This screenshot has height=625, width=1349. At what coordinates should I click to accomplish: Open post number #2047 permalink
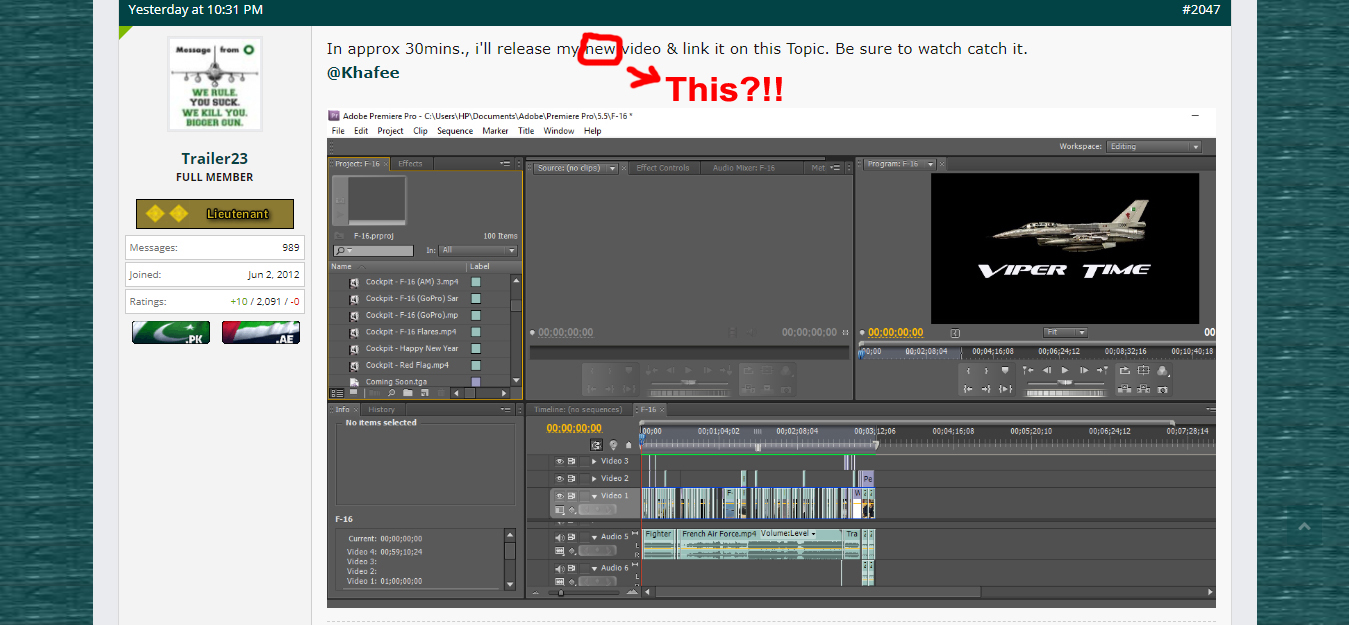pos(1201,9)
